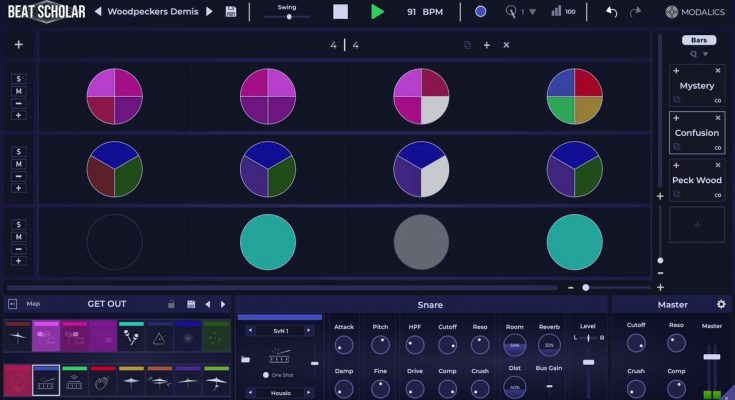Select the triangle instrument pad
This screenshot has width=735, height=400.
pyautogui.click(x=160, y=339)
